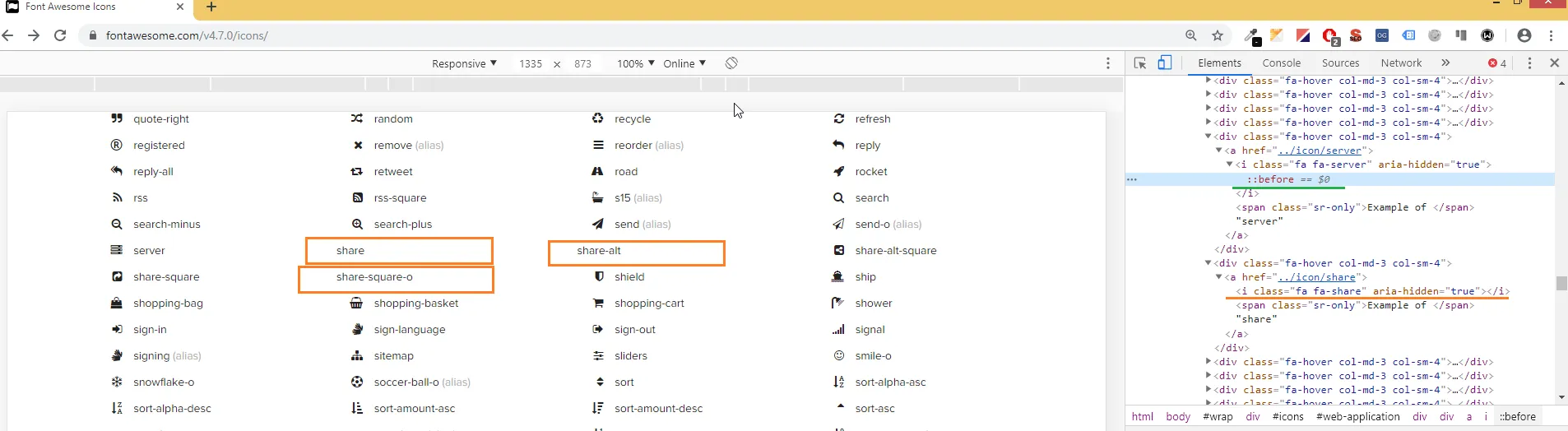Image resolution: width=1568 pixels, height=431 pixels.
Task: Select the shield icon
Action: tap(599, 276)
